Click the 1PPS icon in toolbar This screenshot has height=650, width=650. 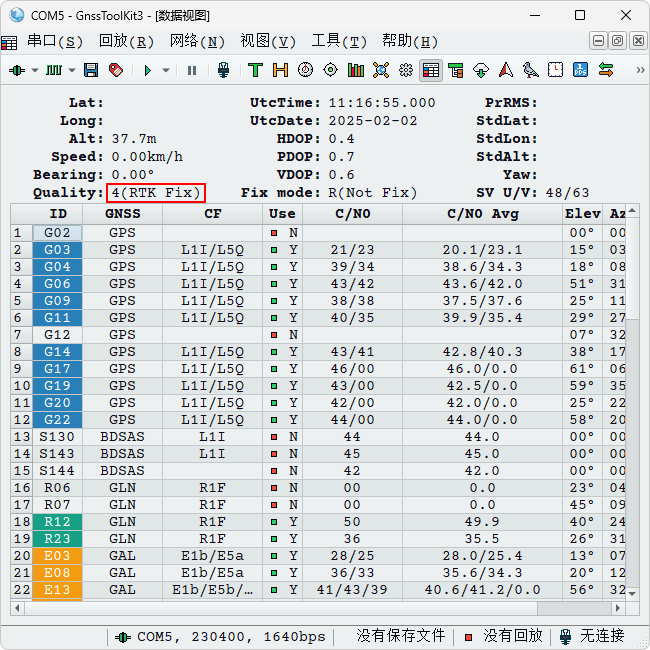click(x=581, y=70)
